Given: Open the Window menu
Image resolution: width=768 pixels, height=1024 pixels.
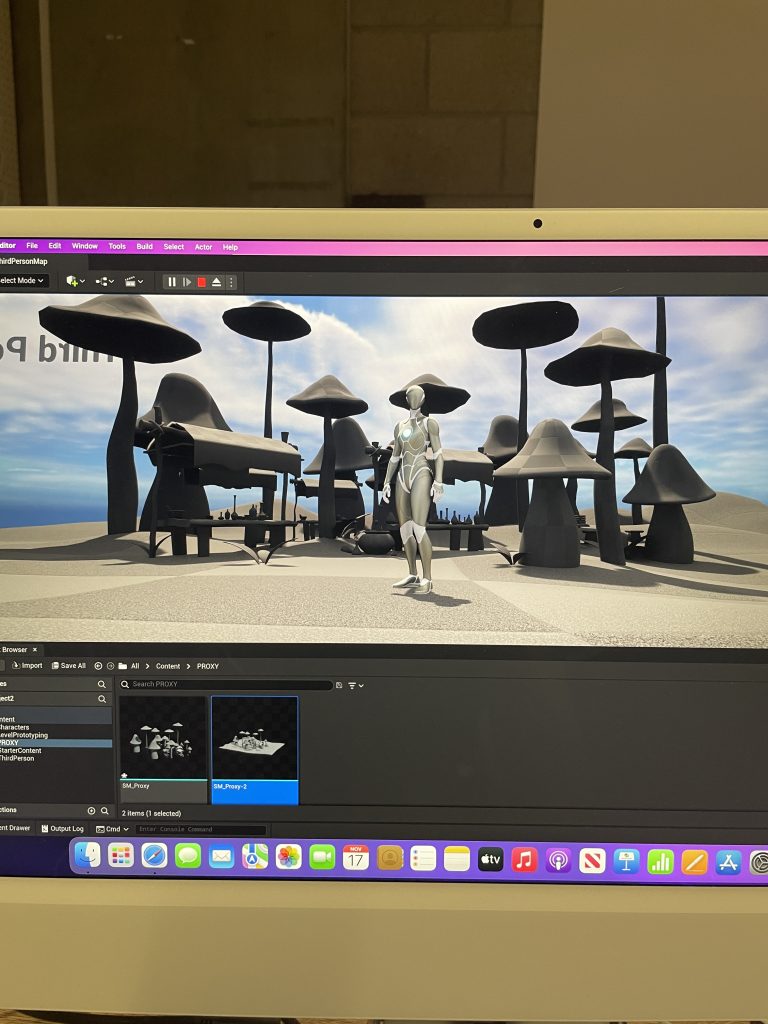Looking at the screenshot, I should tap(84, 246).
